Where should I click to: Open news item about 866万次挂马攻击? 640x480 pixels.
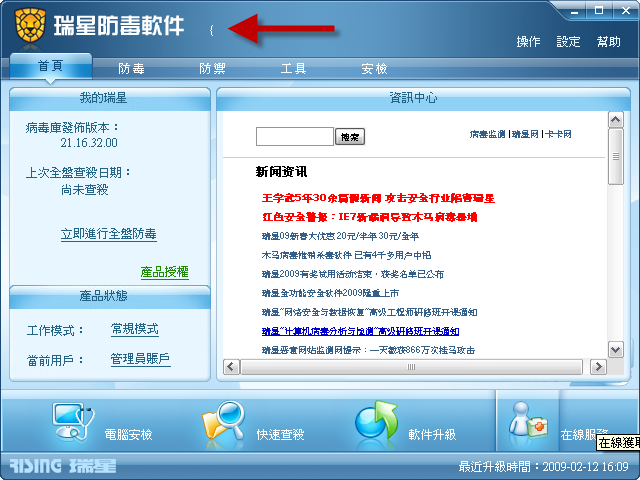click(368, 350)
